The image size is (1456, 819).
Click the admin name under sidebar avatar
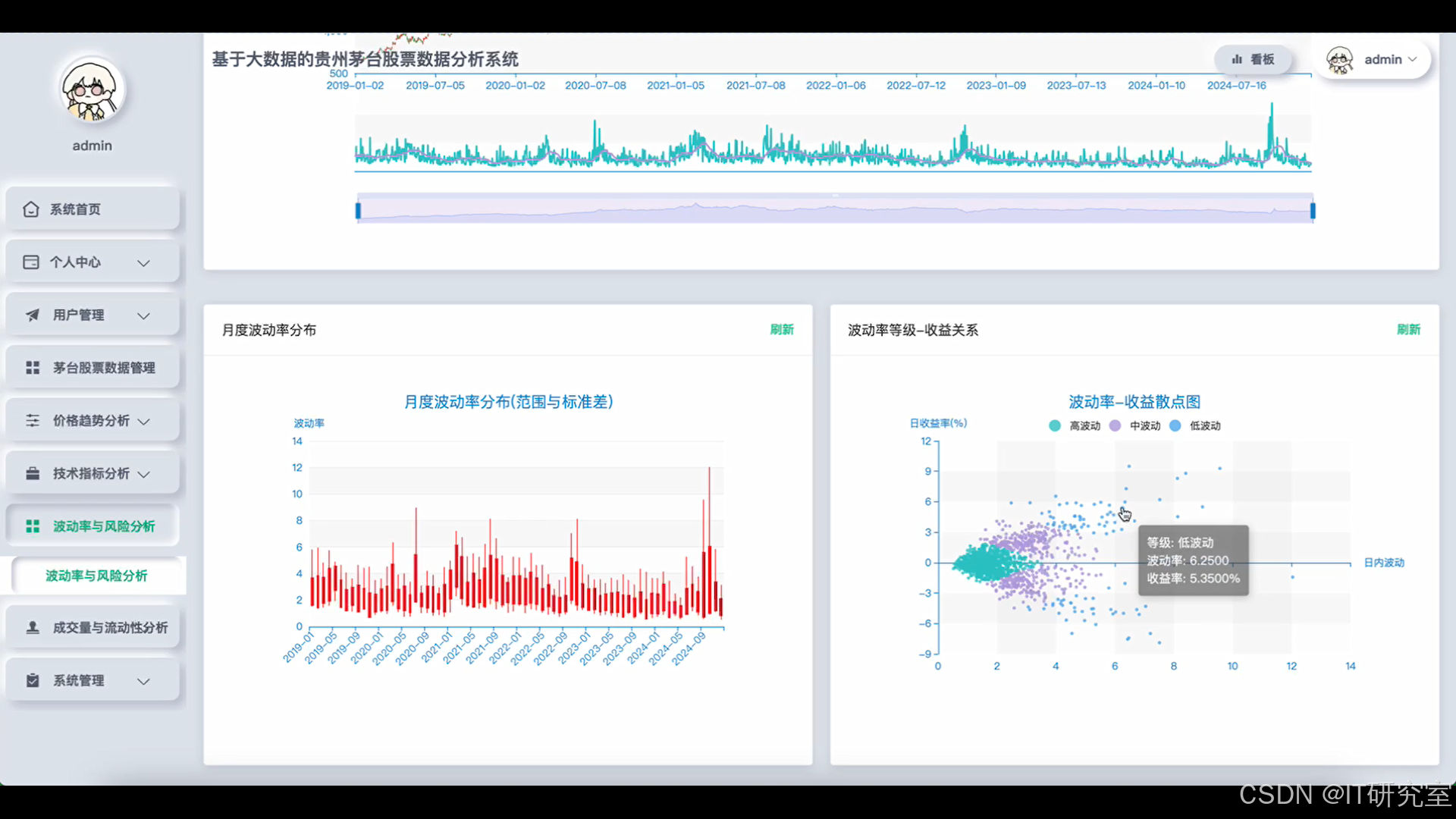tap(93, 146)
